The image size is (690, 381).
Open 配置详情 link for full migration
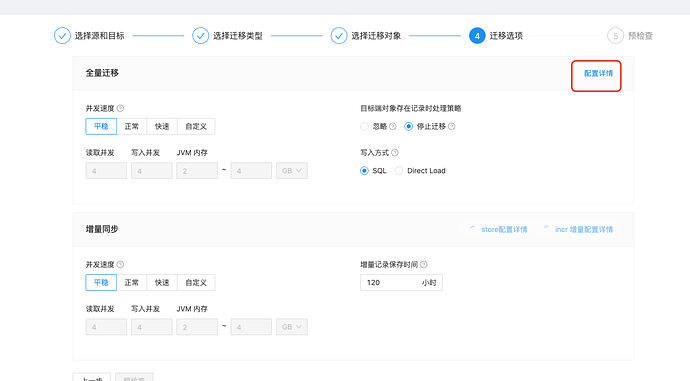tap(598, 73)
